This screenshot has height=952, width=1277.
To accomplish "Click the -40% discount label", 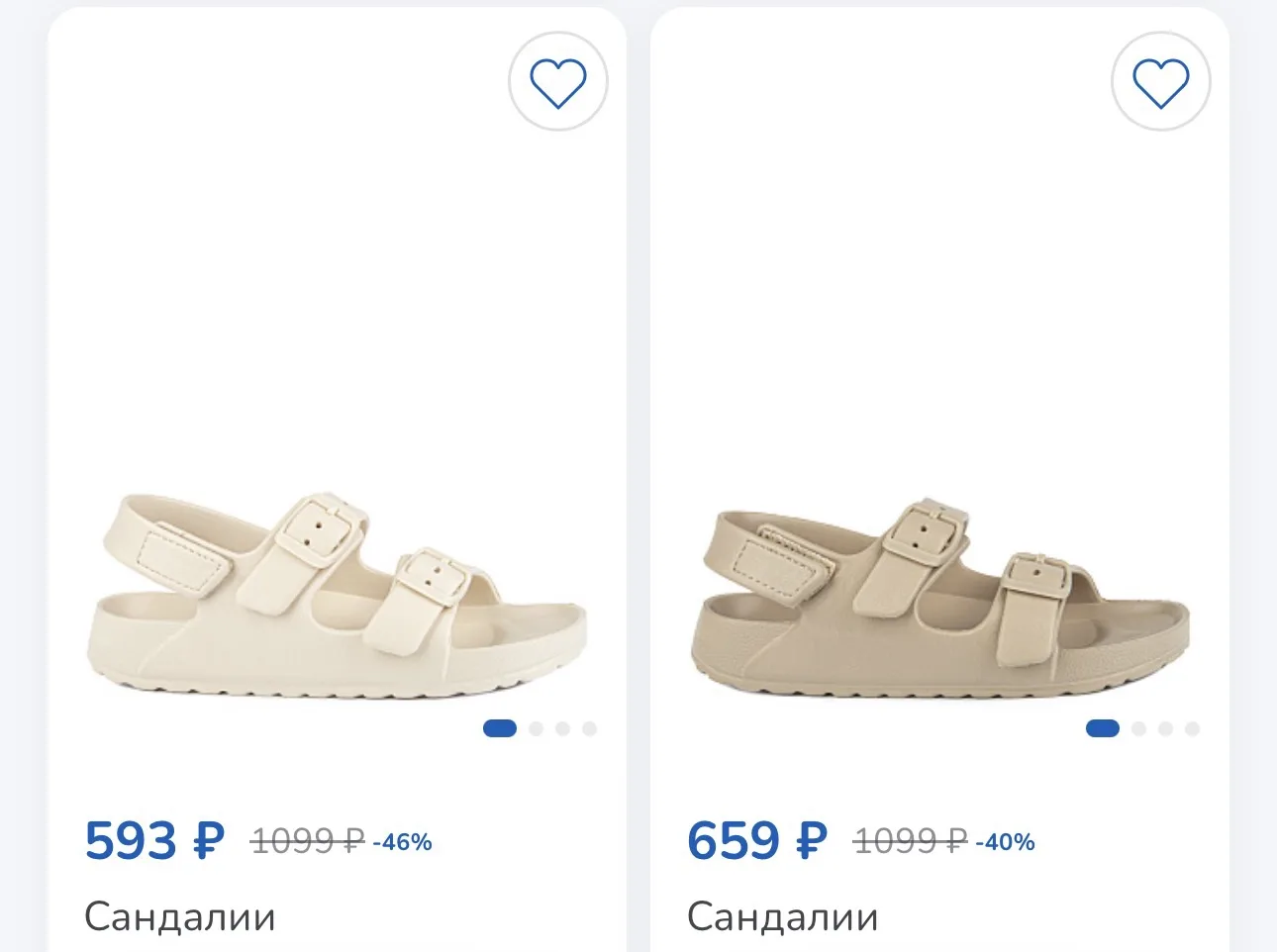I will click(x=1005, y=842).
